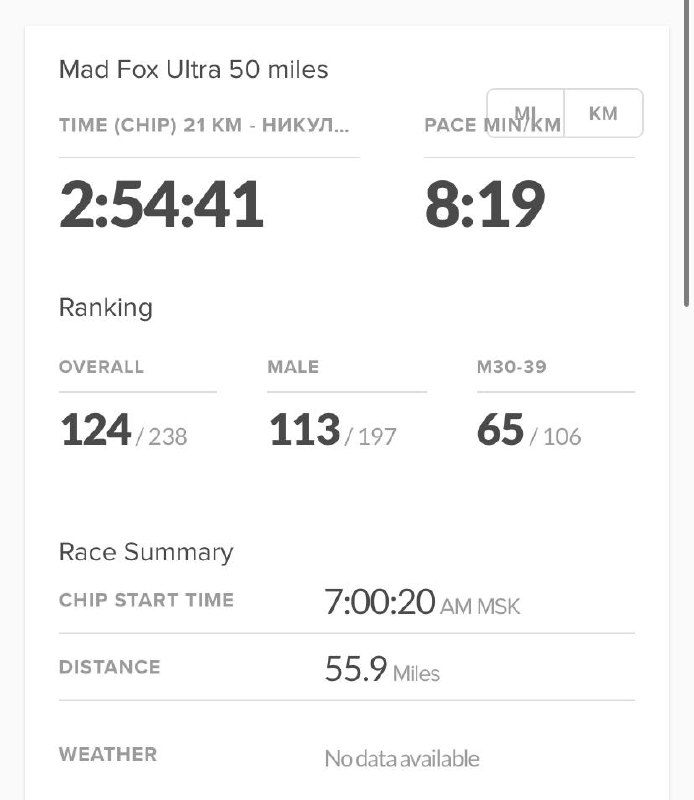Click the Mad Fox Ultra 50 miles title

click(194, 70)
